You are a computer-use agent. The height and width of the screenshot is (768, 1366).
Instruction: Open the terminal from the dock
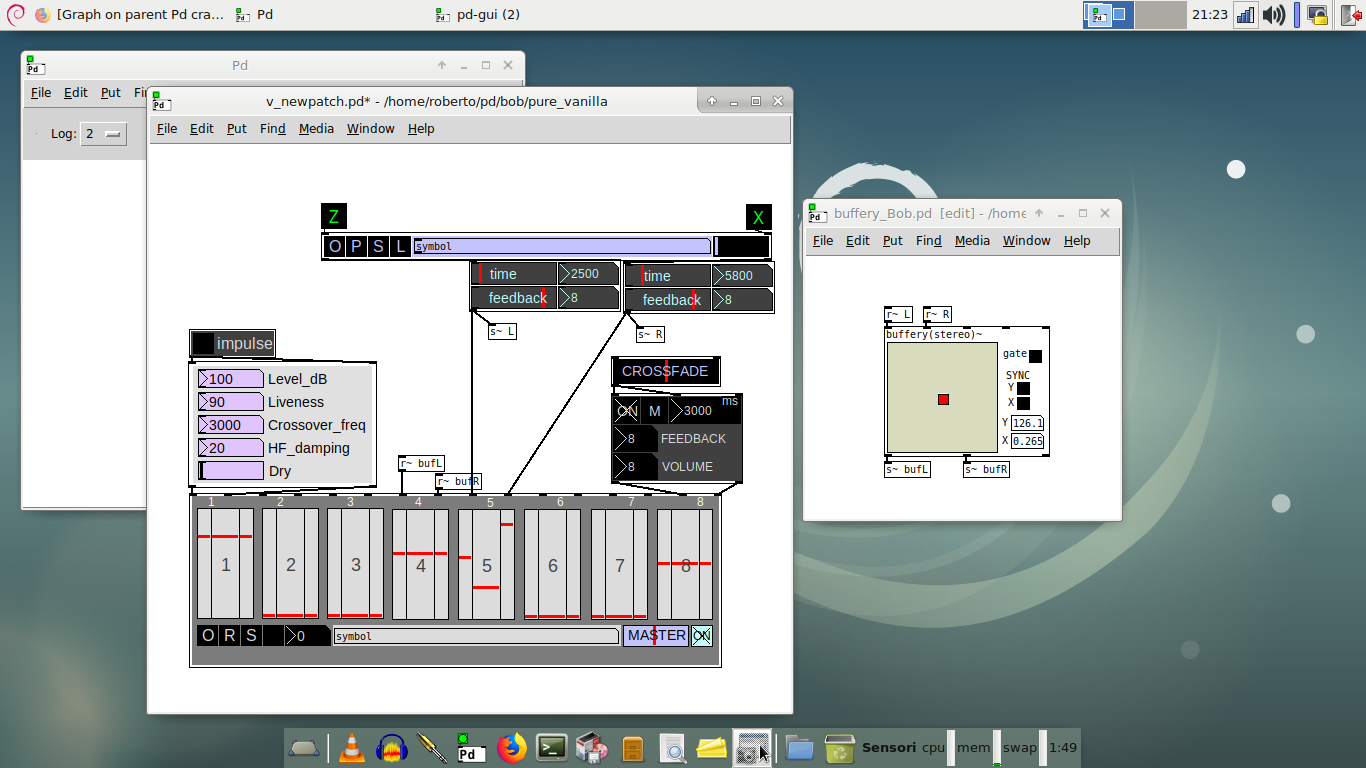(x=552, y=748)
